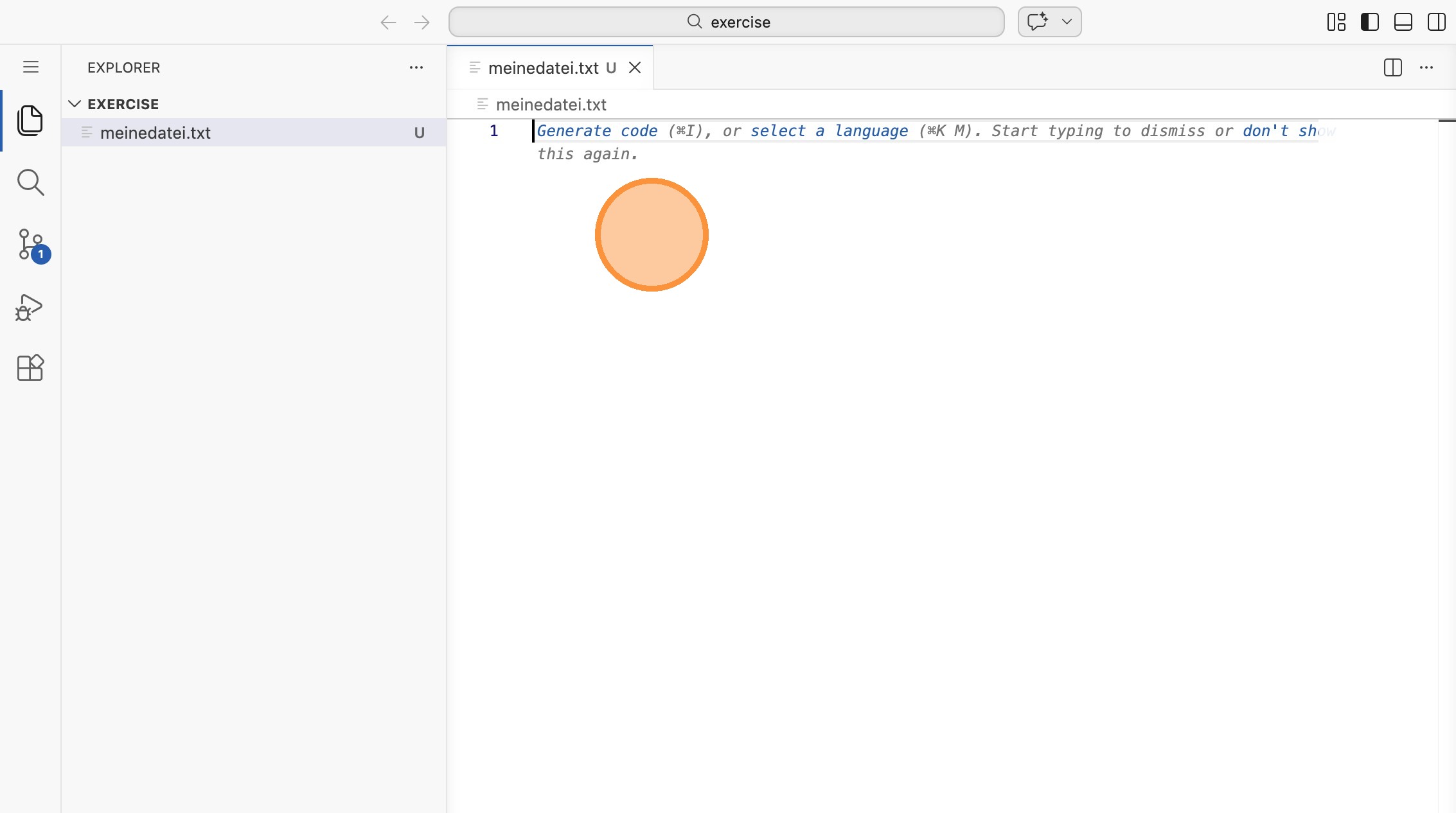Click the Customize Layout icon
The image size is (1456, 813).
click(x=1336, y=22)
